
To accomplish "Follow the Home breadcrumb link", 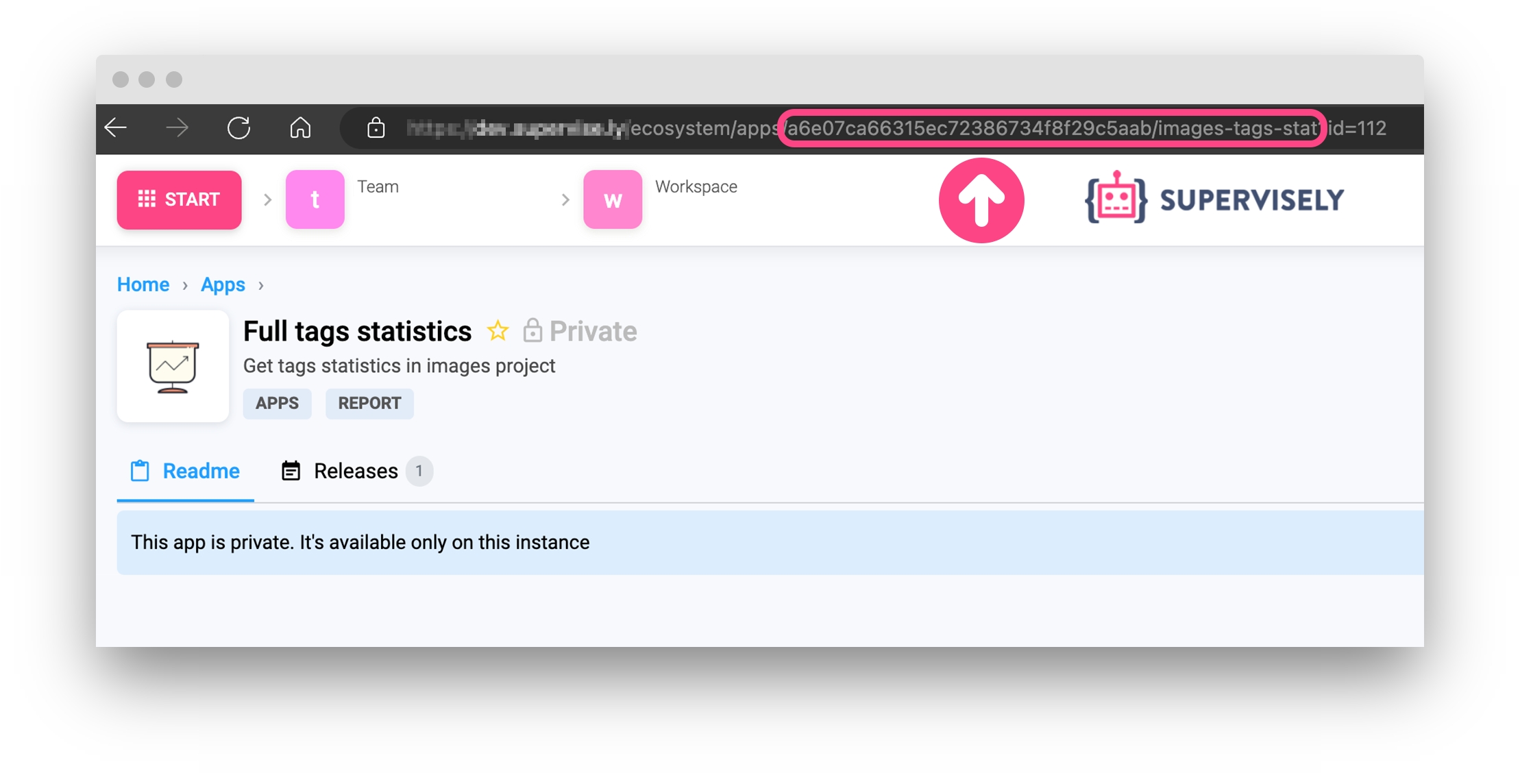I will (143, 284).
